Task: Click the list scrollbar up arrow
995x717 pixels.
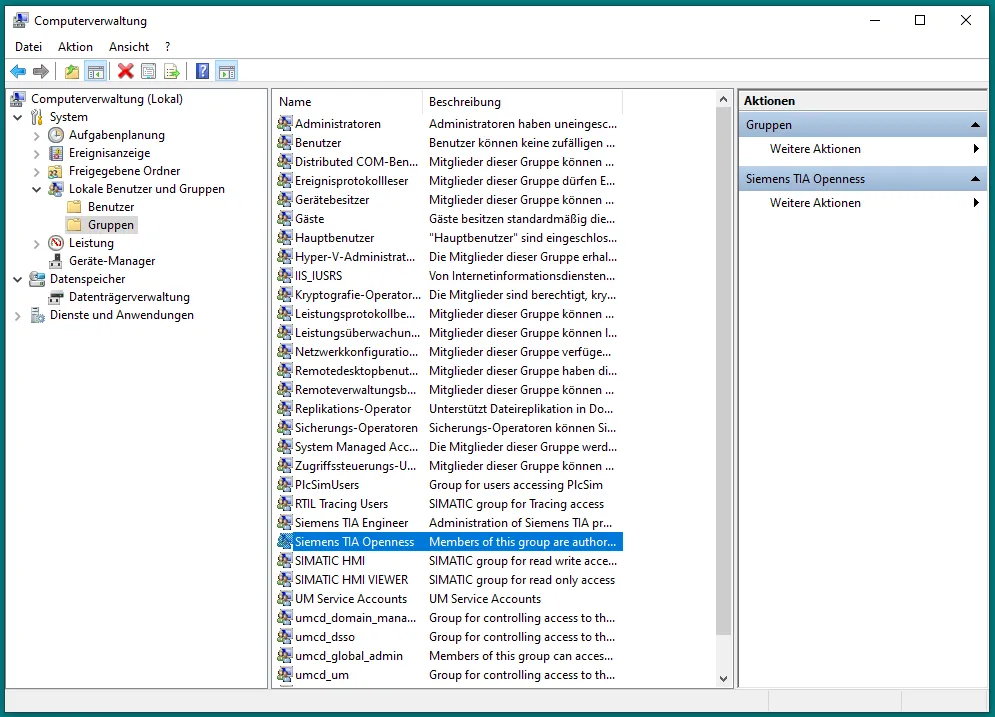Action: [723, 99]
